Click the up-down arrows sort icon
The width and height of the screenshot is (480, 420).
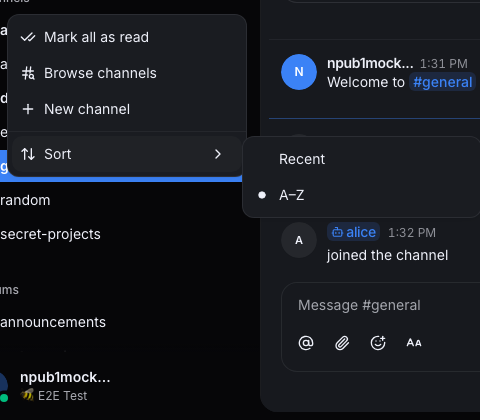pyautogui.click(x=28, y=154)
